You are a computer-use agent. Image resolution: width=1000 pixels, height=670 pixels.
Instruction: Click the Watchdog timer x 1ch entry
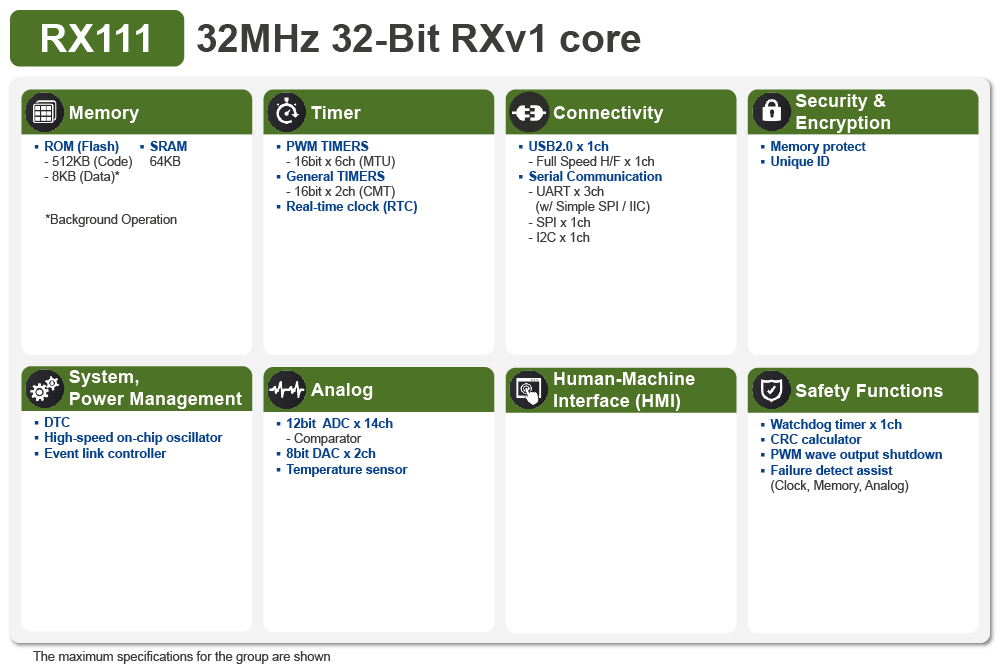[x=836, y=424]
